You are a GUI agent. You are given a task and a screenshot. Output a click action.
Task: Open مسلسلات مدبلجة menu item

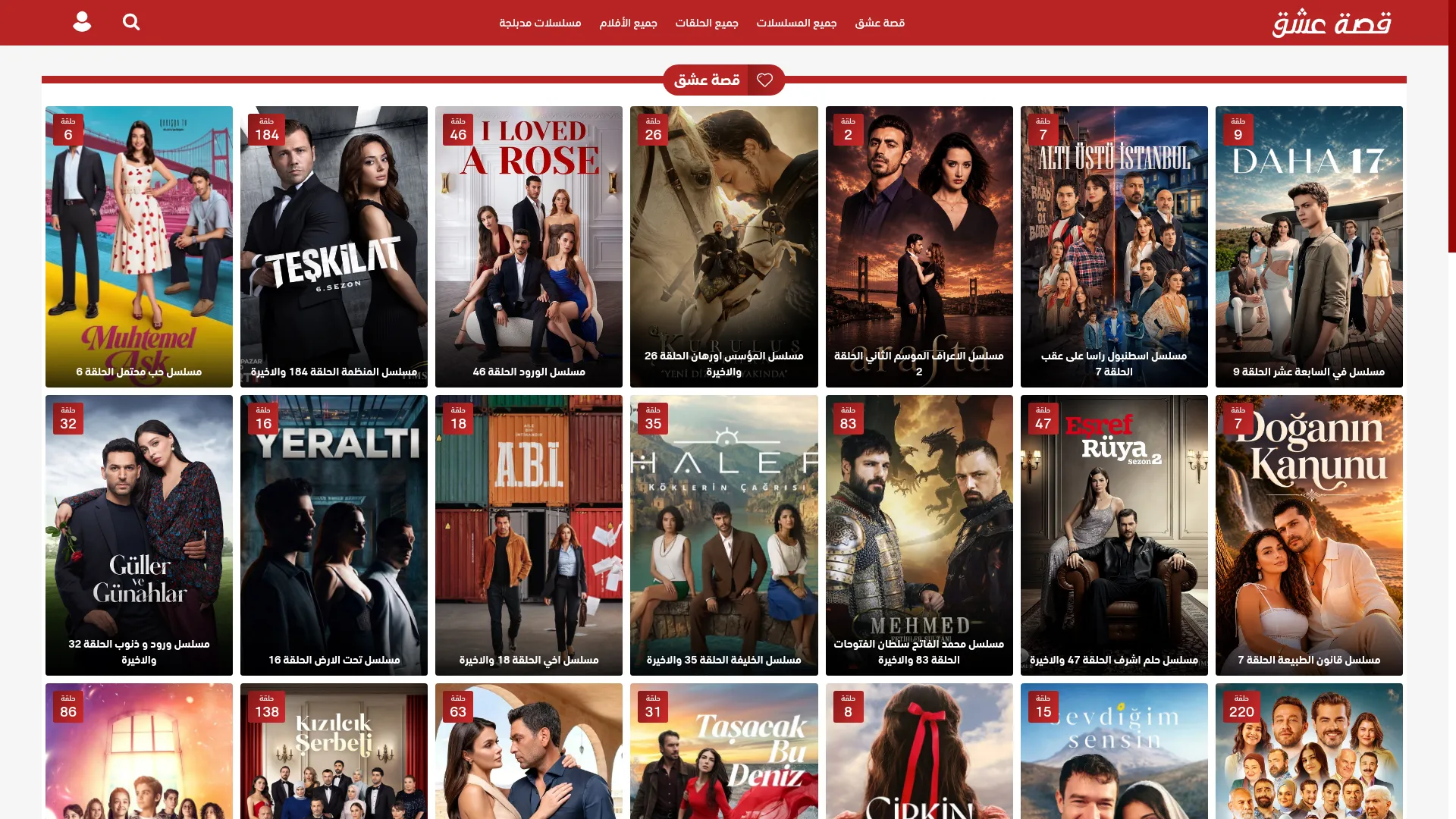(x=540, y=23)
